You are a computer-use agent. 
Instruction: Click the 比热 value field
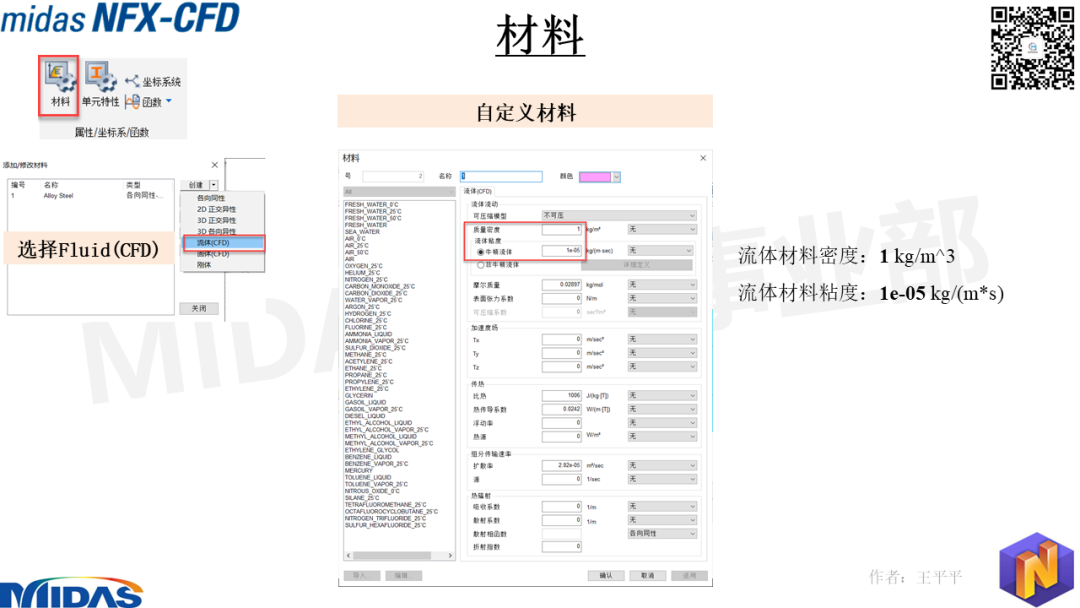tap(561, 396)
